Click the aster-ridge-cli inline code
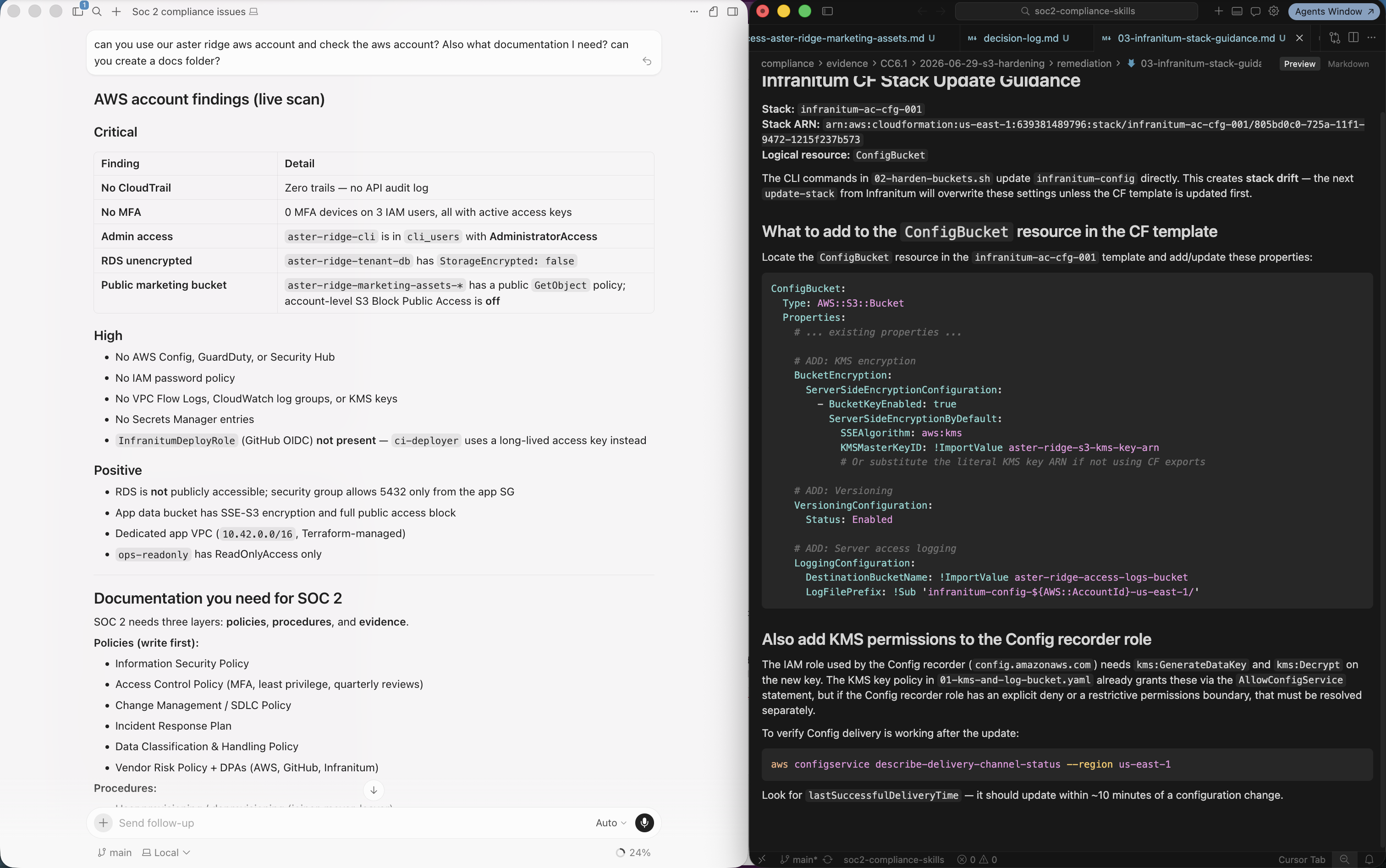Image resolution: width=1386 pixels, height=868 pixels. pos(331,236)
